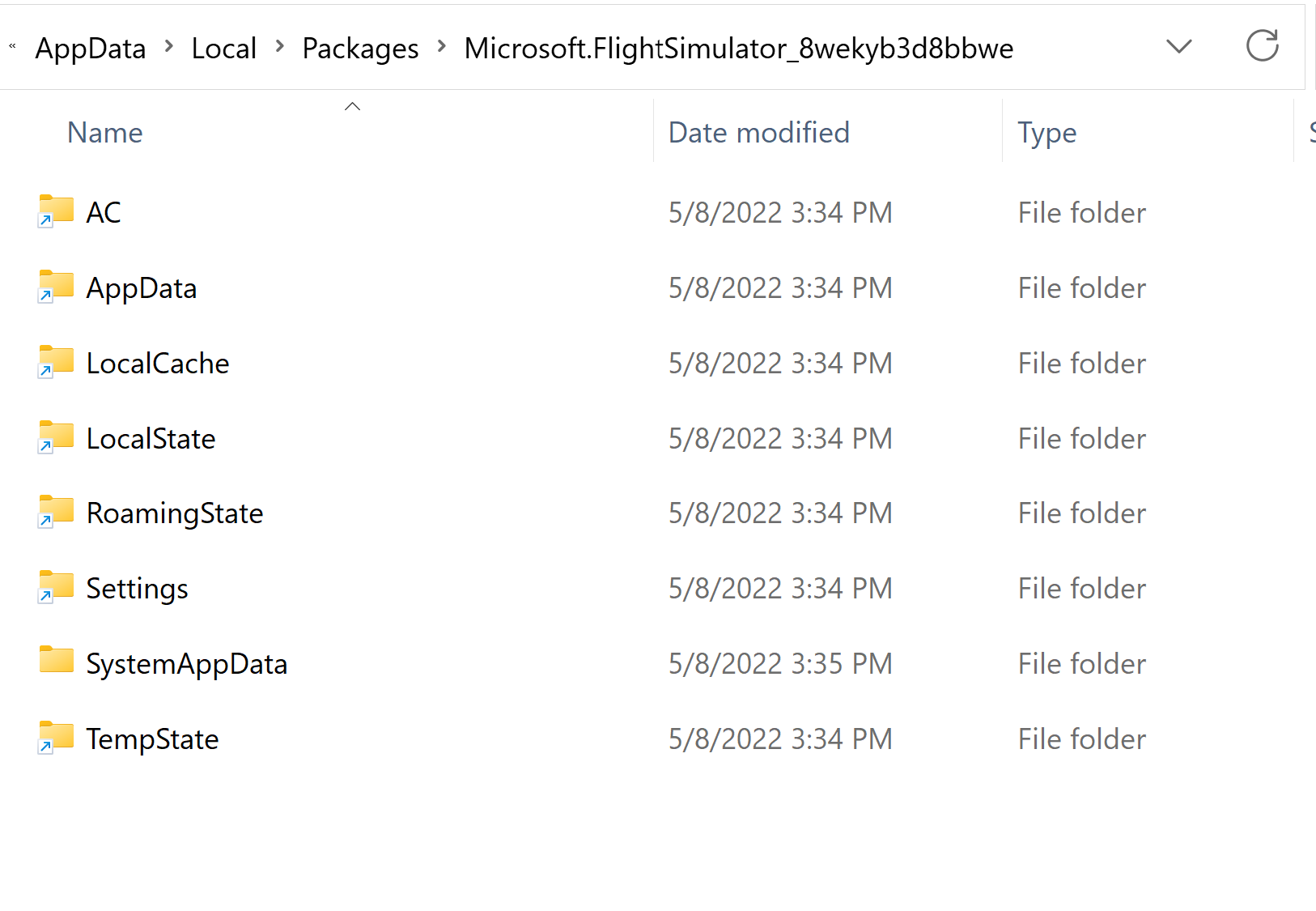The image size is (1316, 911).
Task: Select the LocalState folder icon
Action: coord(56,437)
